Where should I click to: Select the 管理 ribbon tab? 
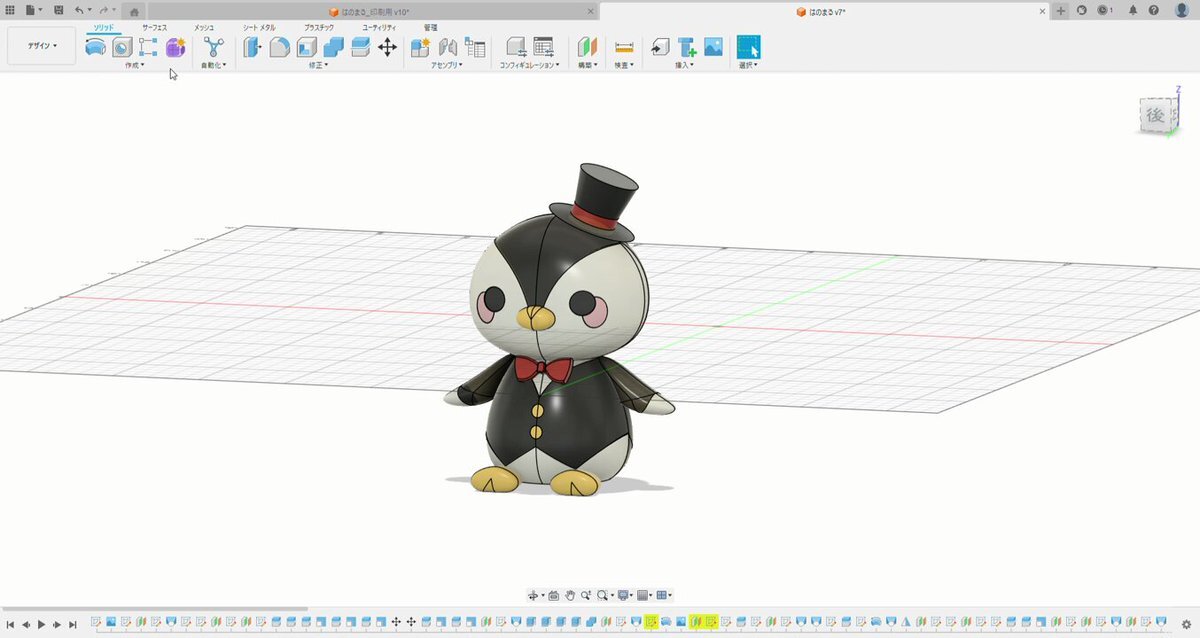tap(430, 28)
